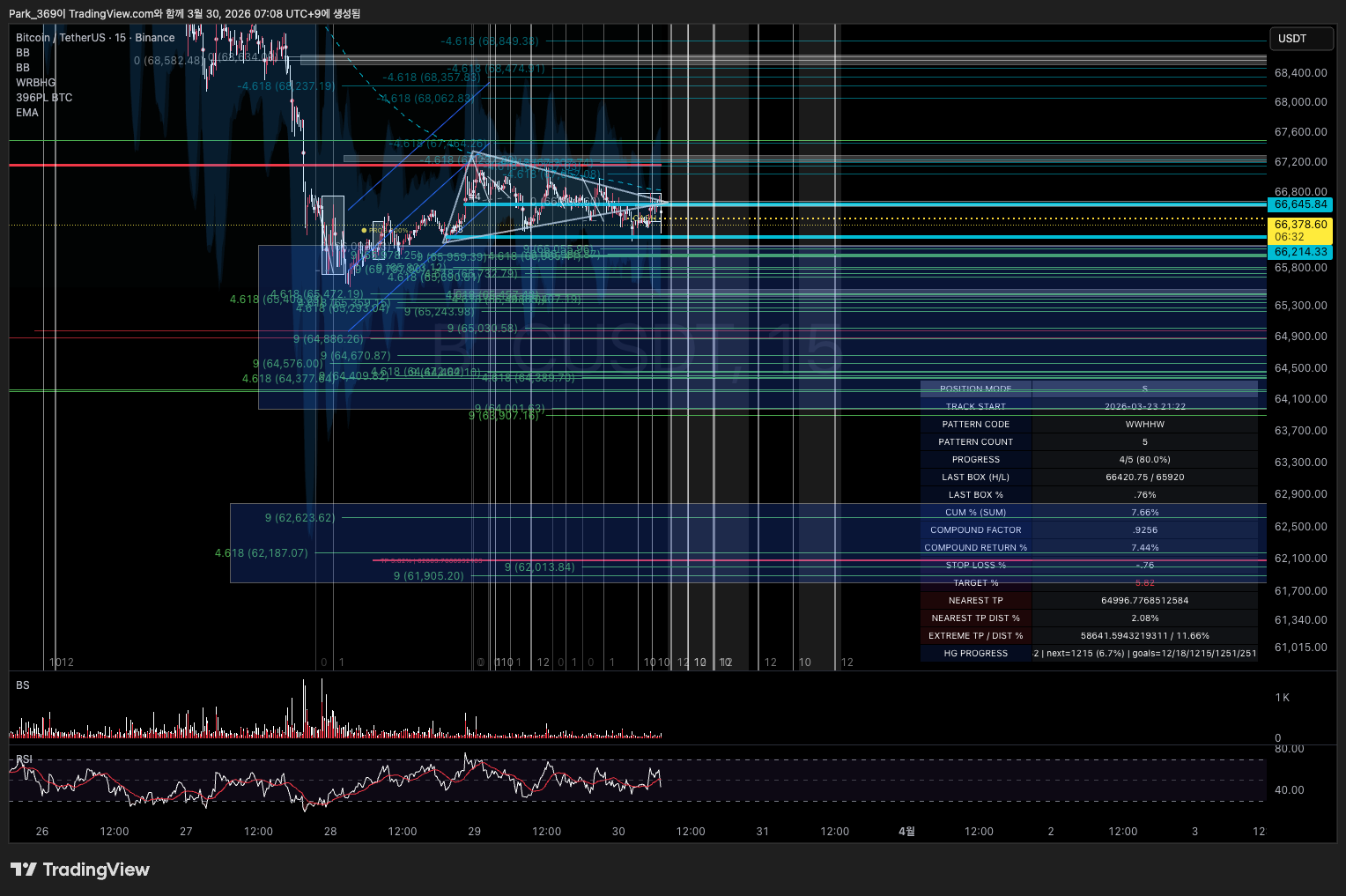This screenshot has height=896, width=1346.
Task: Click the EXTREME TP / DIST % label
Action: pyautogui.click(x=976, y=636)
